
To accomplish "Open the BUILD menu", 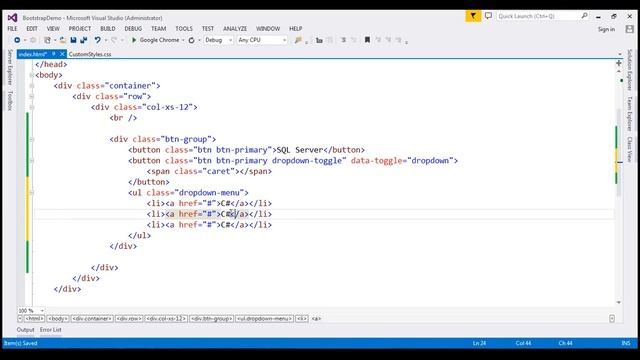I will tap(108, 29).
